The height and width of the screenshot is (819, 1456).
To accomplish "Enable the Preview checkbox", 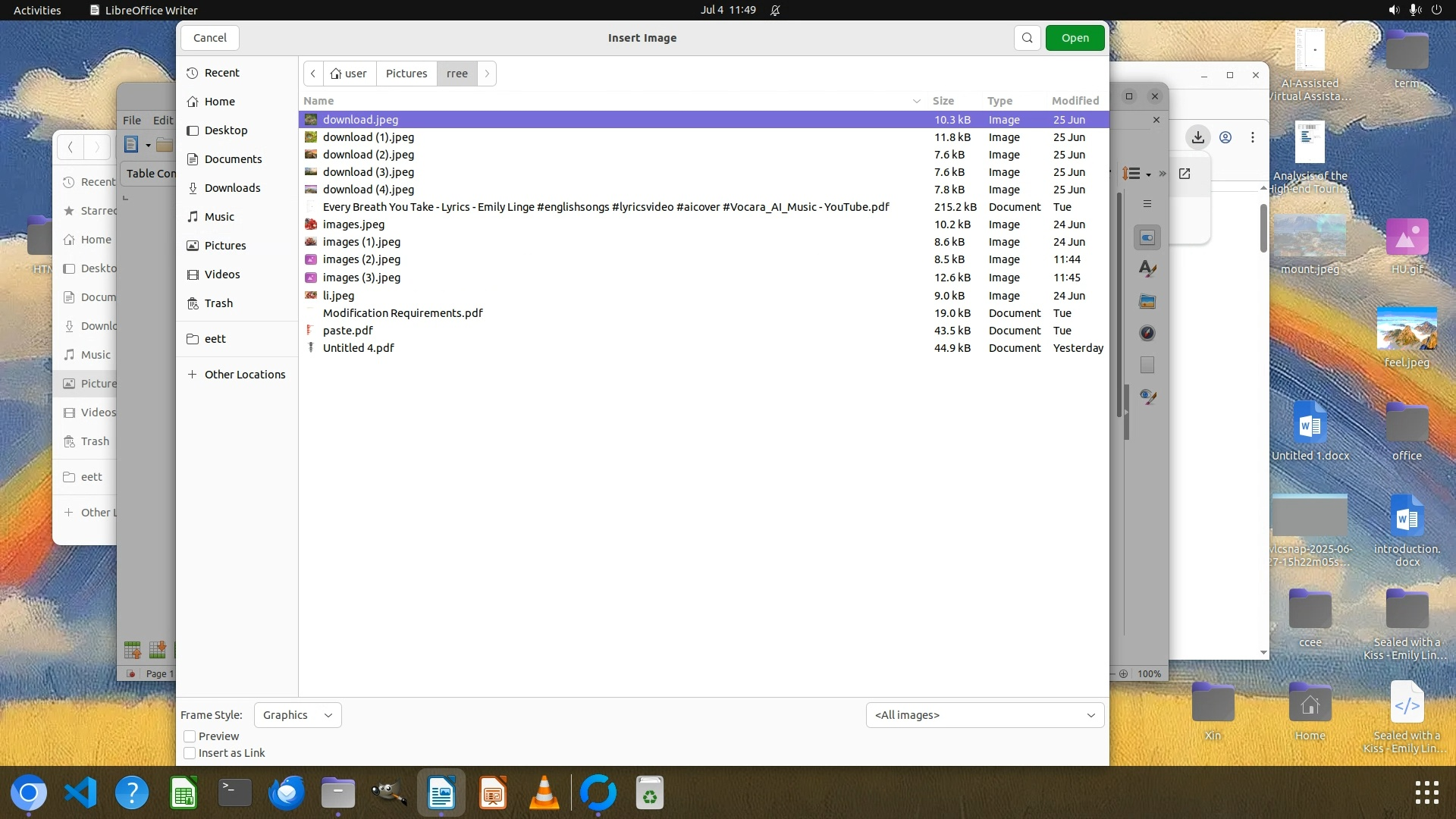I will 190,736.
